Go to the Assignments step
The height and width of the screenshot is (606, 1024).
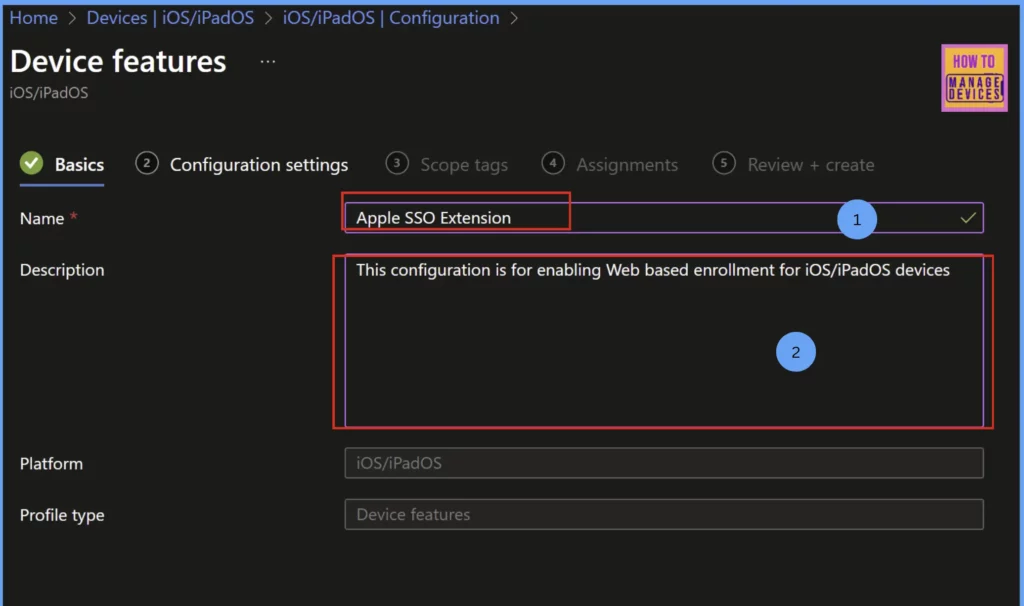pyautogui.click(x=626, y=165)
